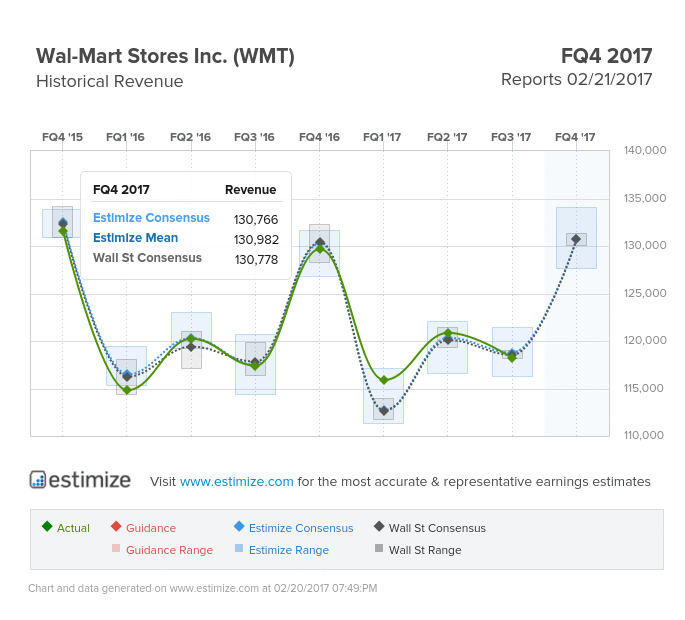Click the FQ1 '17 green actual point

[384, 380]
